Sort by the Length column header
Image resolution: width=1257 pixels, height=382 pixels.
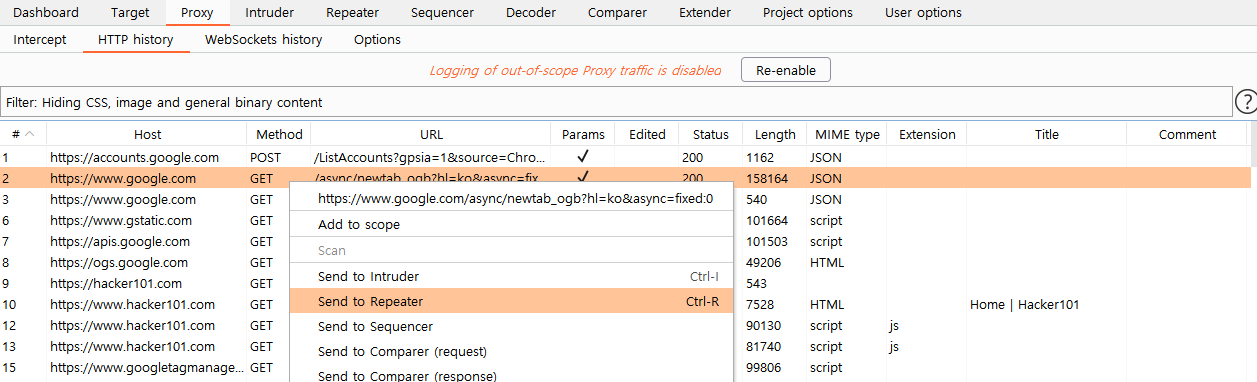click(775, 134)
